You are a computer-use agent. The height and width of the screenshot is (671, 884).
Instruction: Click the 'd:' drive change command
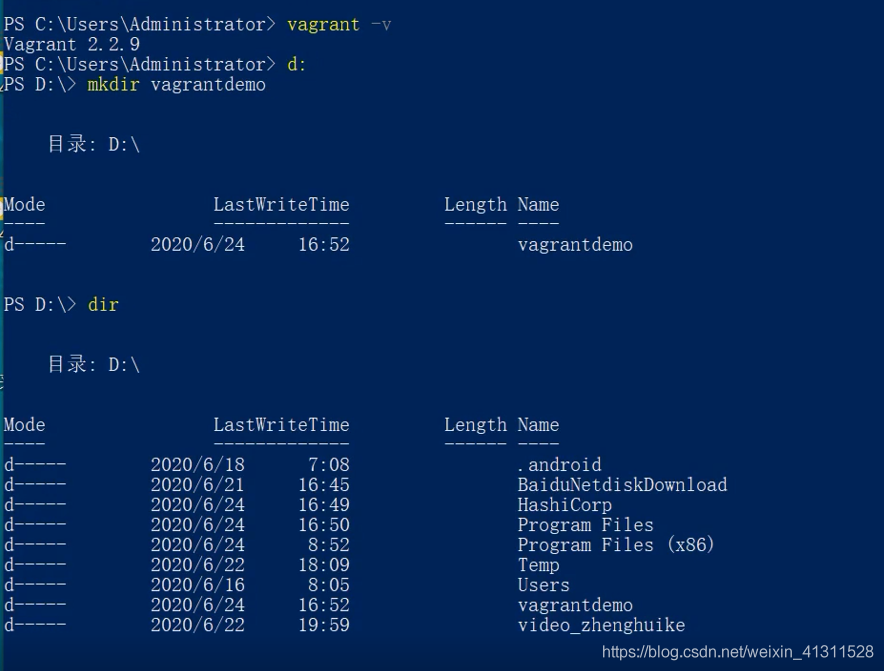point(296,64)
